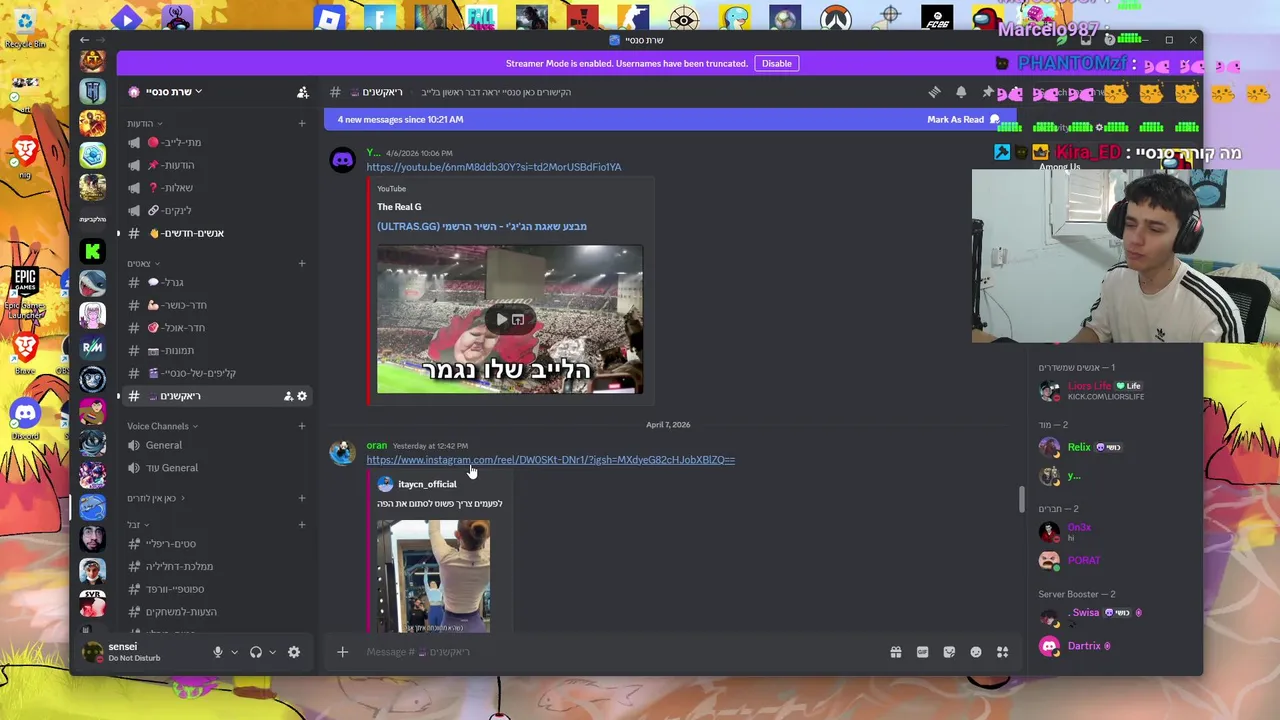
Task: Open the youtu.be link in chat
Action: (x=493, y=167)
